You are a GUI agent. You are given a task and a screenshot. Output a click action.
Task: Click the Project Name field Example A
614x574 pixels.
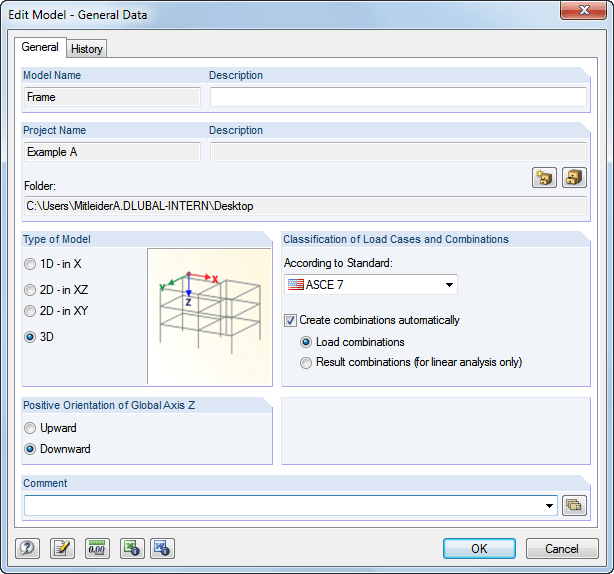coord(112,152)
